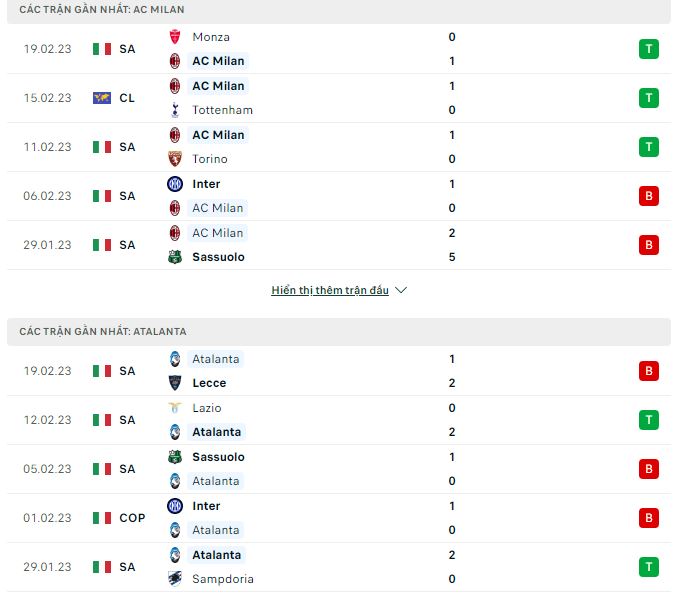Click the Monza club crest icon
This screenshot has width=680, height=595.
point(175,37)
